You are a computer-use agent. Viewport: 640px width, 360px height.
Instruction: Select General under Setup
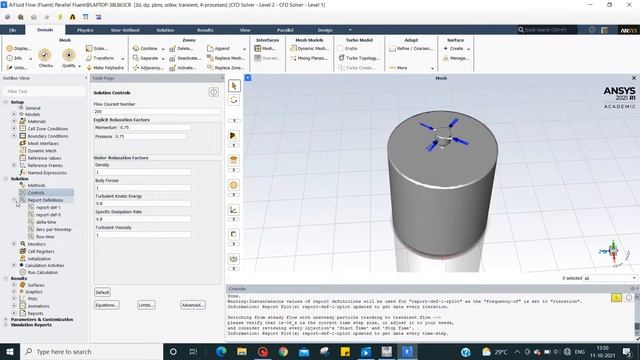click(33, 108)
